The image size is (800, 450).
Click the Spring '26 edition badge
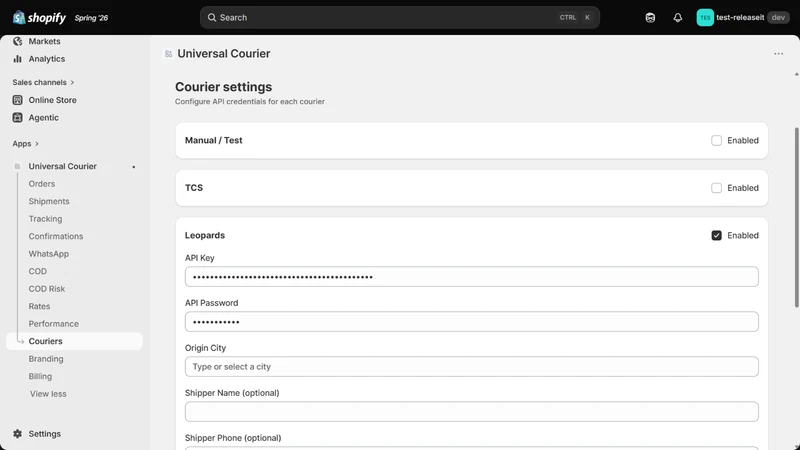pyautogui.click(x=91, y=18)
